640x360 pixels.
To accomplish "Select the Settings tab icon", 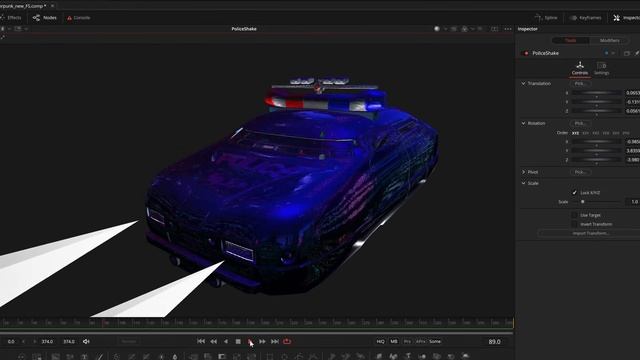I will pyautogui.click(x=601, y=68).
